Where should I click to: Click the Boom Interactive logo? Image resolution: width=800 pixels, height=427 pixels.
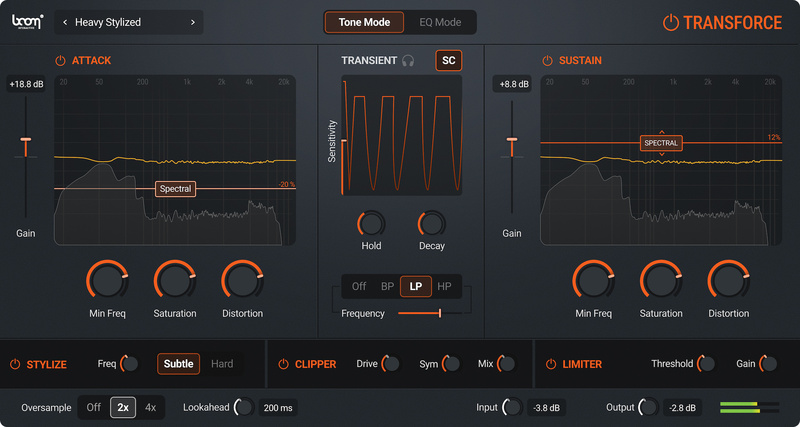[28, 22]
